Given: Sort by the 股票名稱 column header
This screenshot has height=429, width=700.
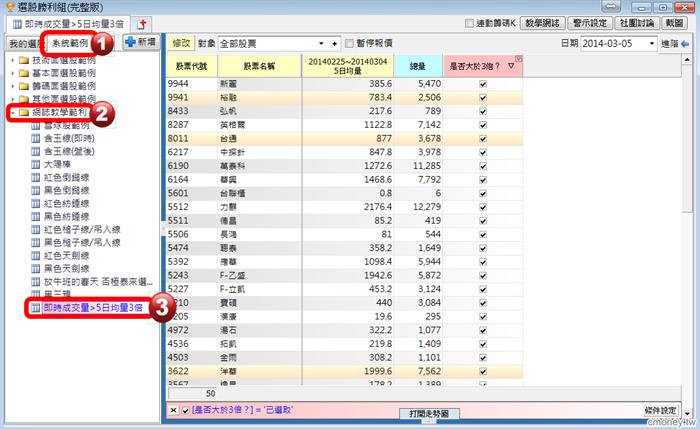Looking at the screenshot, I should (259, 66).
